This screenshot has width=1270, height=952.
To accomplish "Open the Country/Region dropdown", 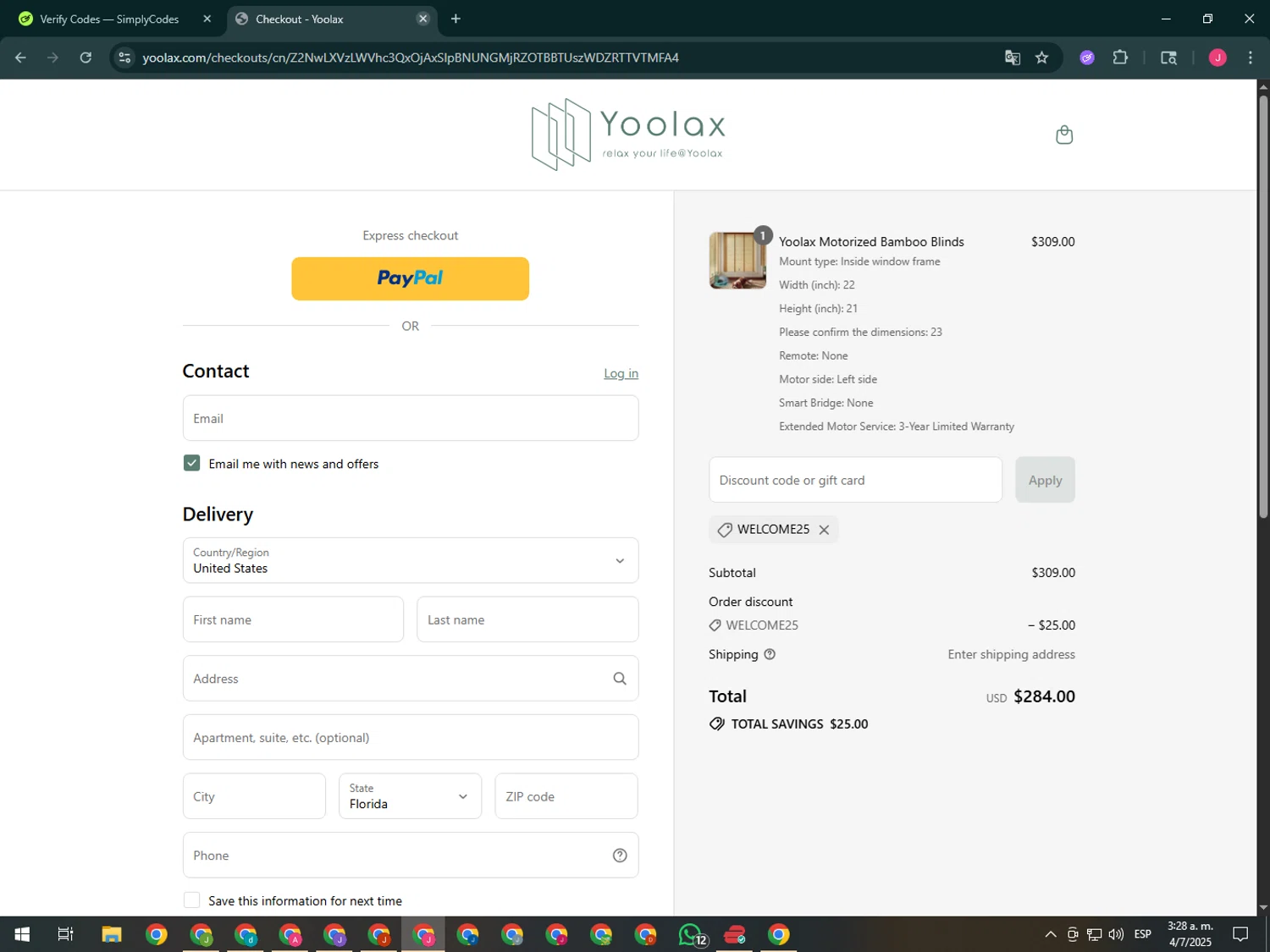I will pyautogui.click(x=411, y=560).
